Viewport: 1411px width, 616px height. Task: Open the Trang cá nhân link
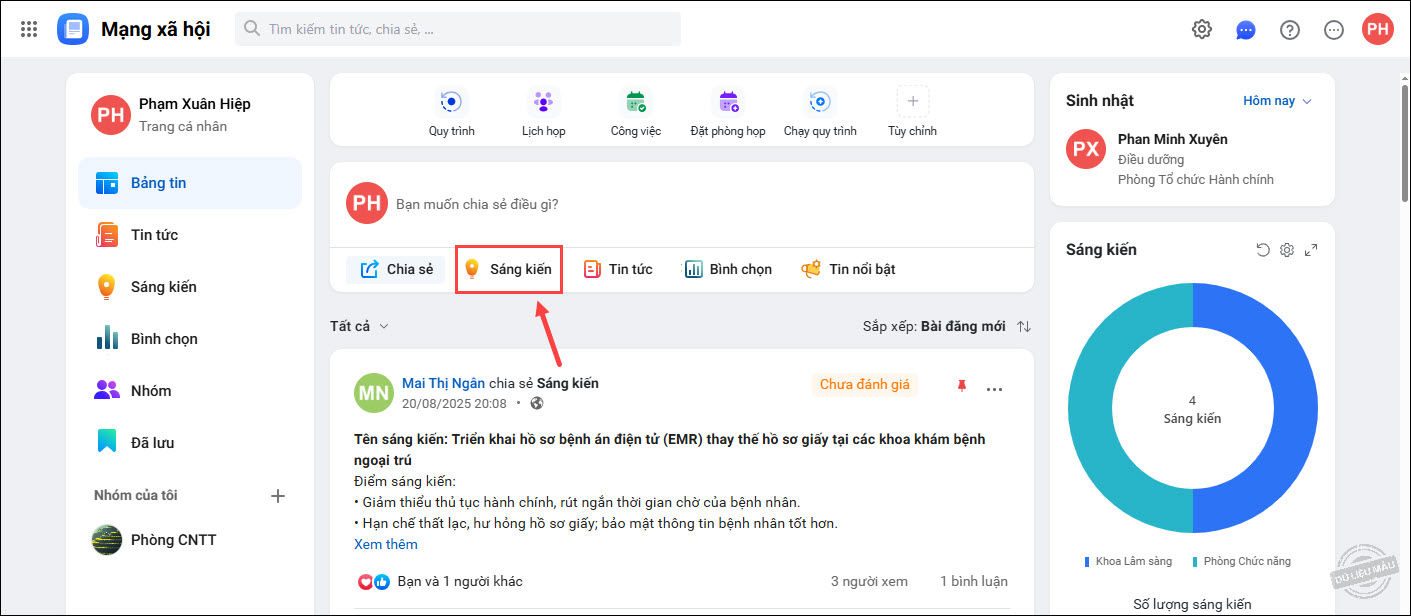183,126
